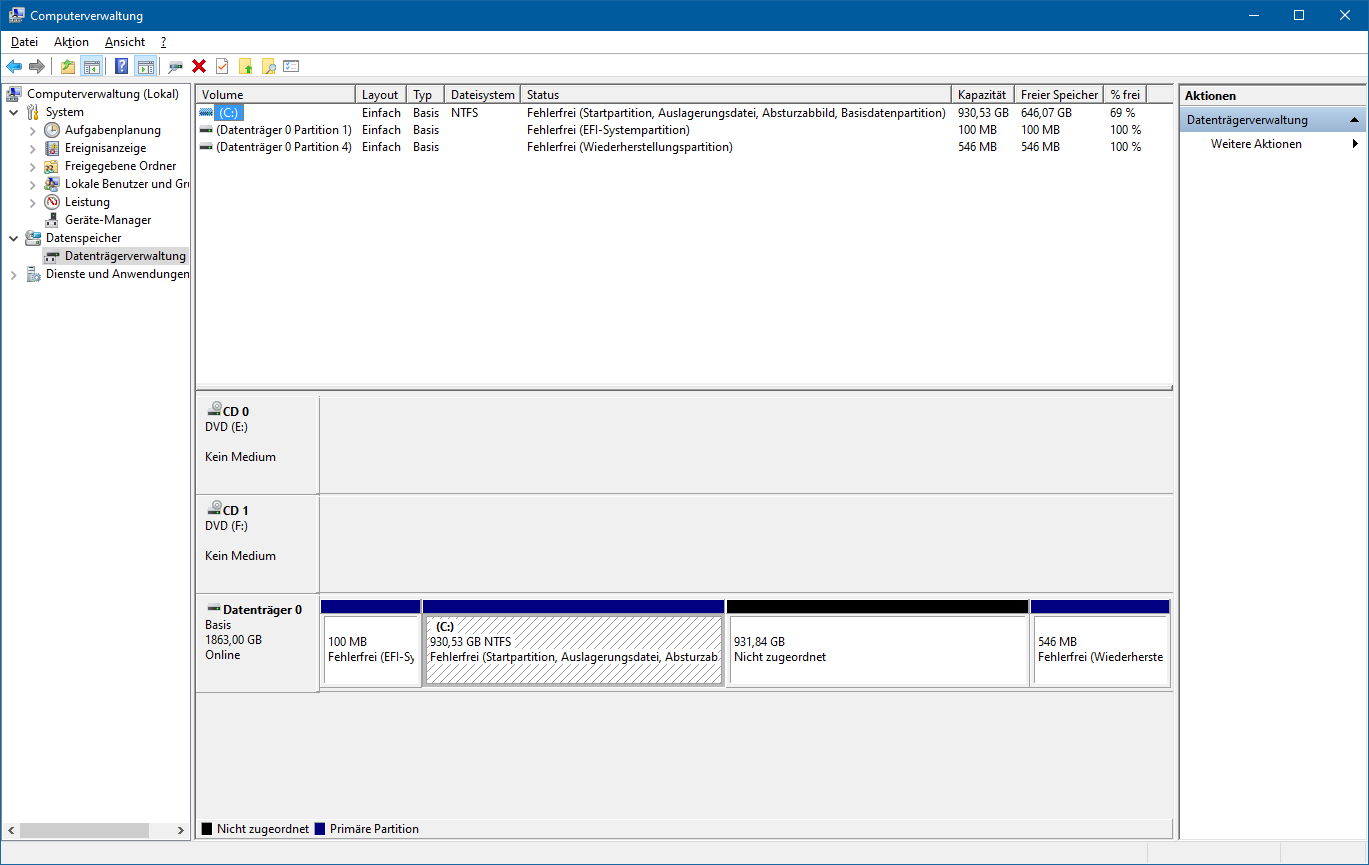
Task: Collapse the System tree node
Action: [14, 112]
